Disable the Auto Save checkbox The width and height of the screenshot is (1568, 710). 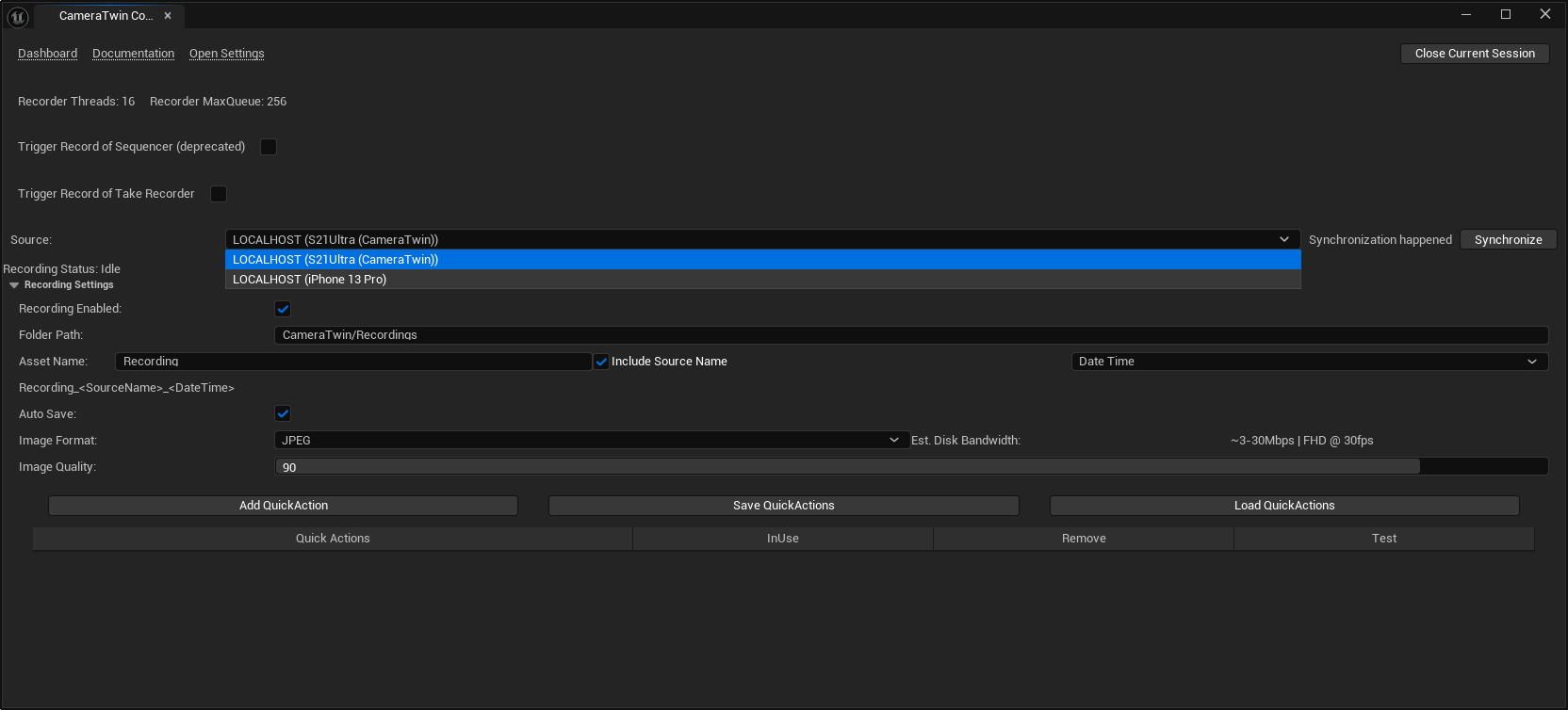(x=283, y=414)
